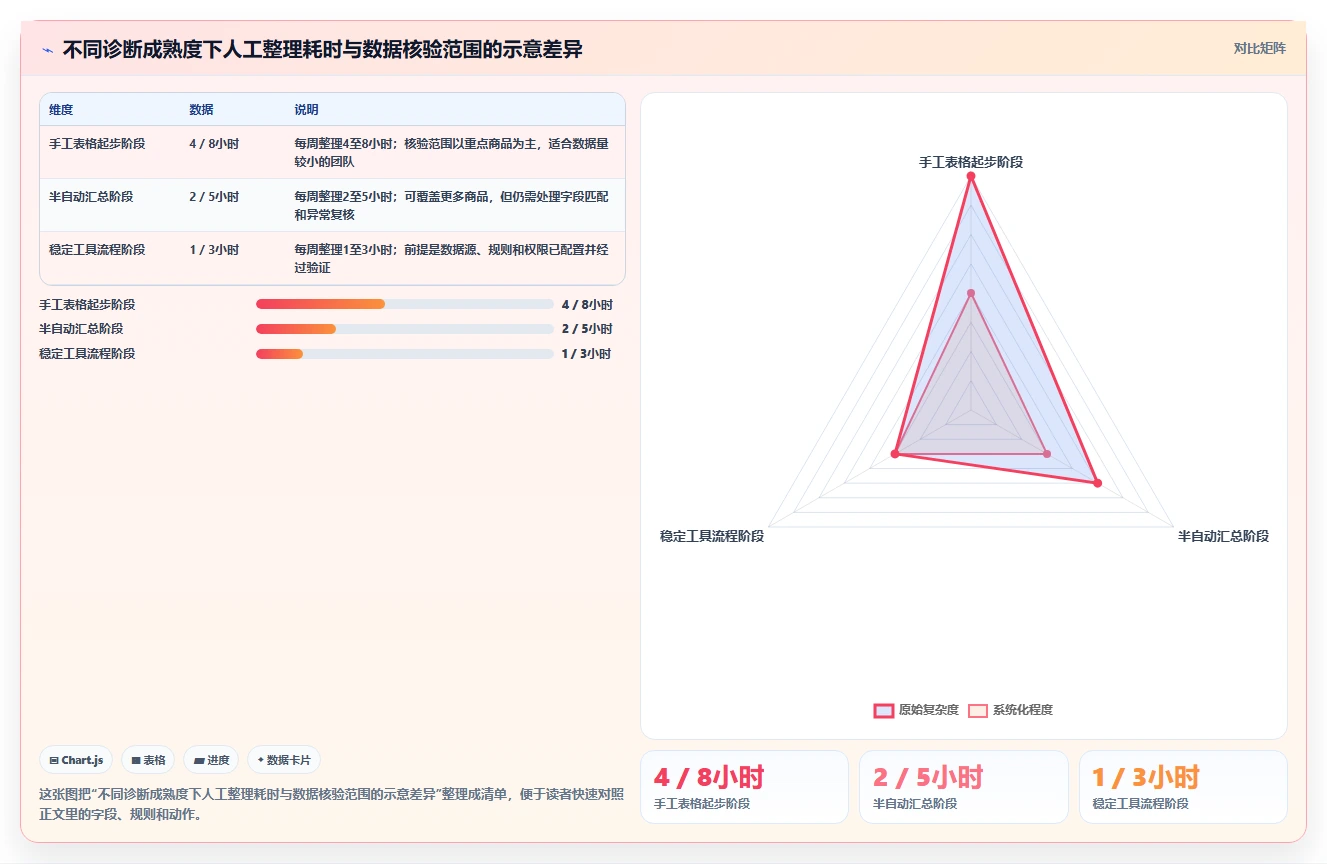The height and width of the screenshot is (864, 1327).
Task: Click the 4 / 8小时 value beside progress bar
Action: [x=587, y=304]
